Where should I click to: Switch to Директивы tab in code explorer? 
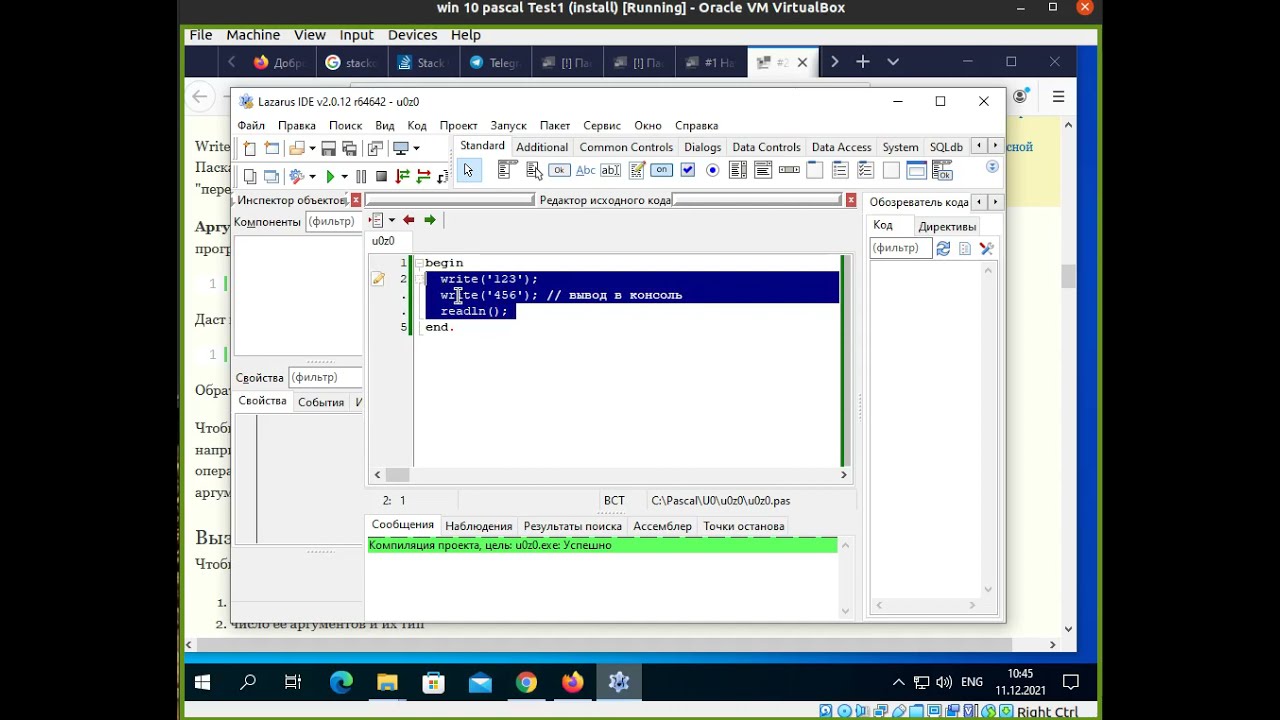pyautogui.click(x=947, y=226)
